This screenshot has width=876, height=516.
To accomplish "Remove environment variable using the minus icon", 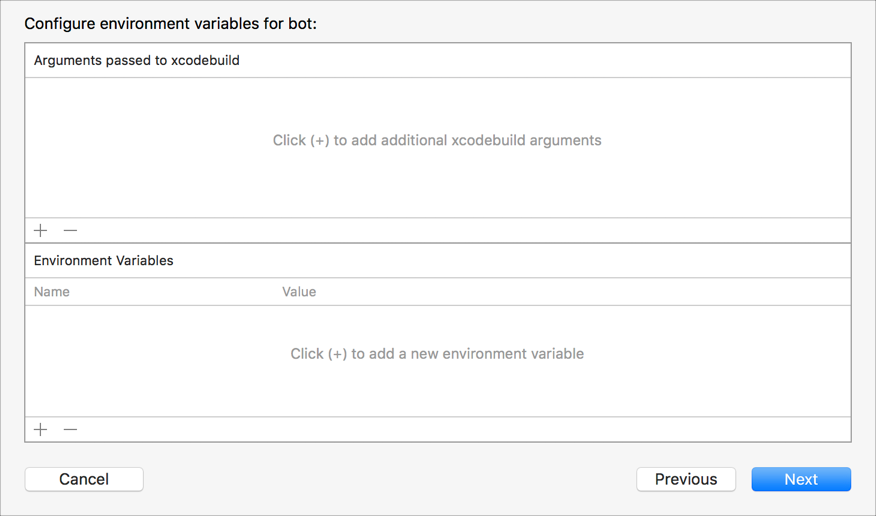I will pos(70,429).
